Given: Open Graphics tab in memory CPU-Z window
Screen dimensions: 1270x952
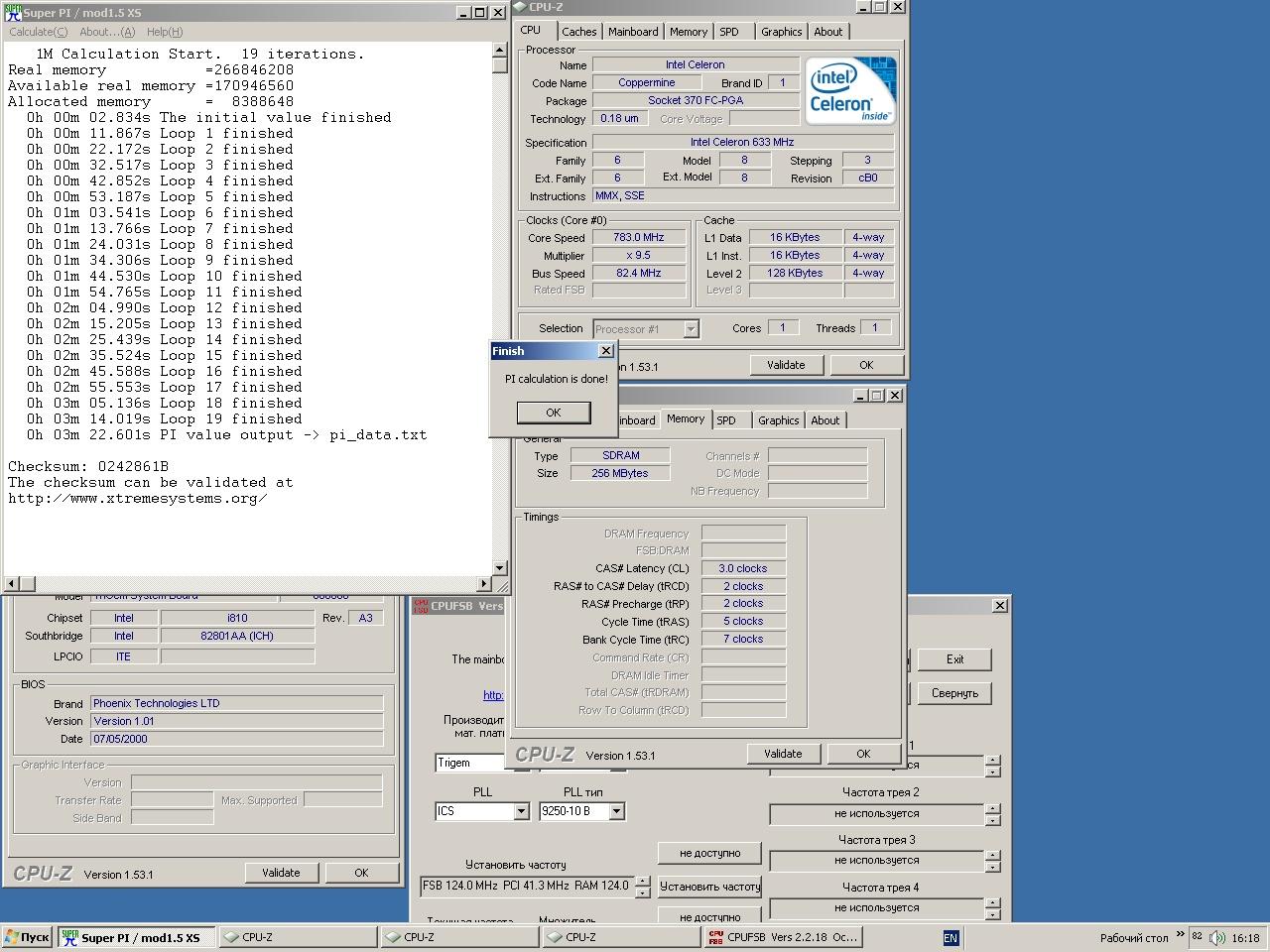Looking at the screenshot, I should [779, 420].
